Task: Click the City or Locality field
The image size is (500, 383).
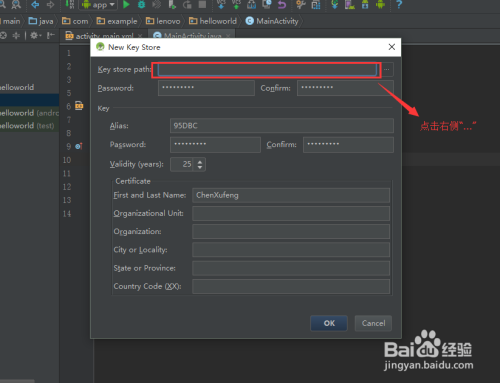Action: point(291,250)
